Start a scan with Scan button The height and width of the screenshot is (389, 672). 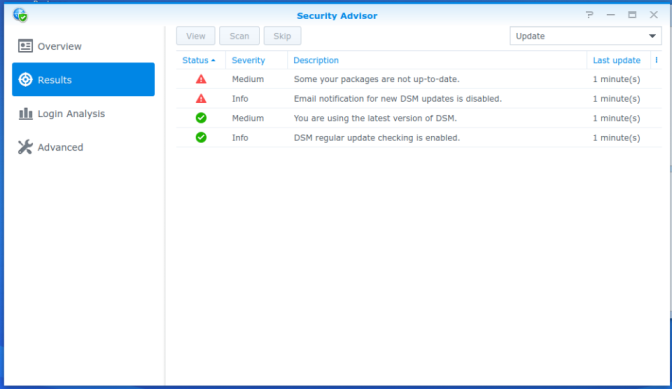[239, 36]
